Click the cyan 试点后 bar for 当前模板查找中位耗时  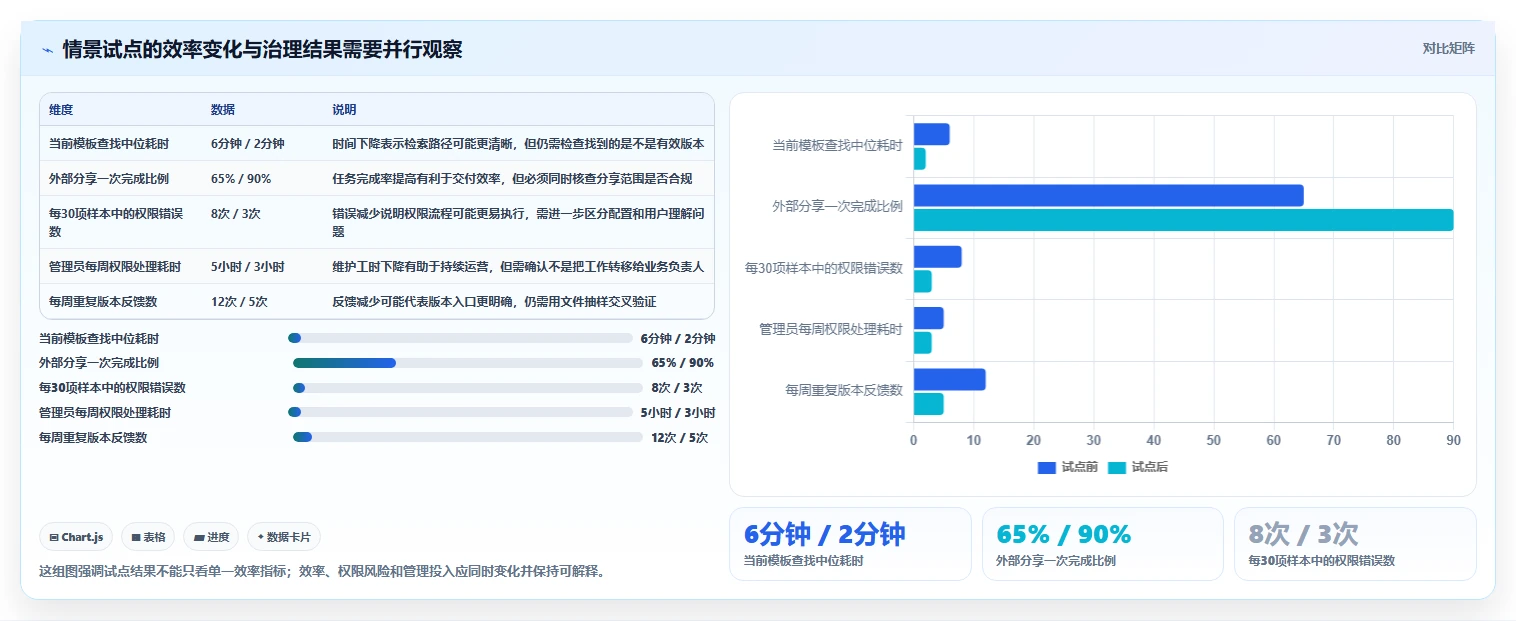click(x=919, y=159)
